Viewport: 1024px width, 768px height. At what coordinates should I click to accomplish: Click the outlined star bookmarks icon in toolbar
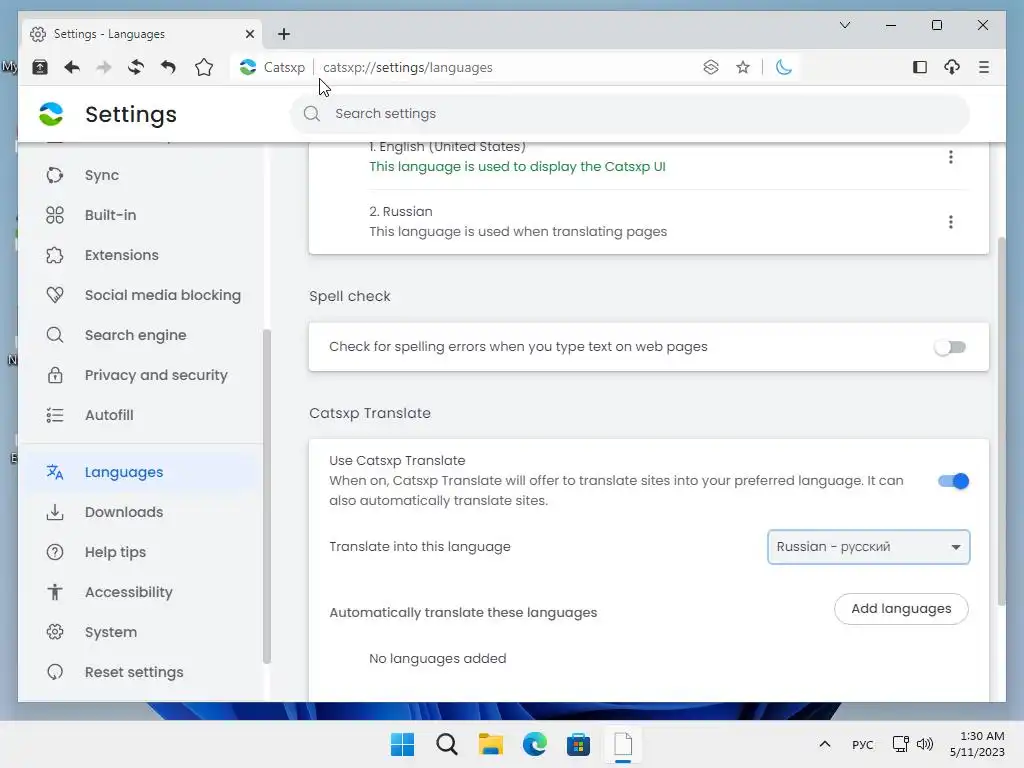204,67
